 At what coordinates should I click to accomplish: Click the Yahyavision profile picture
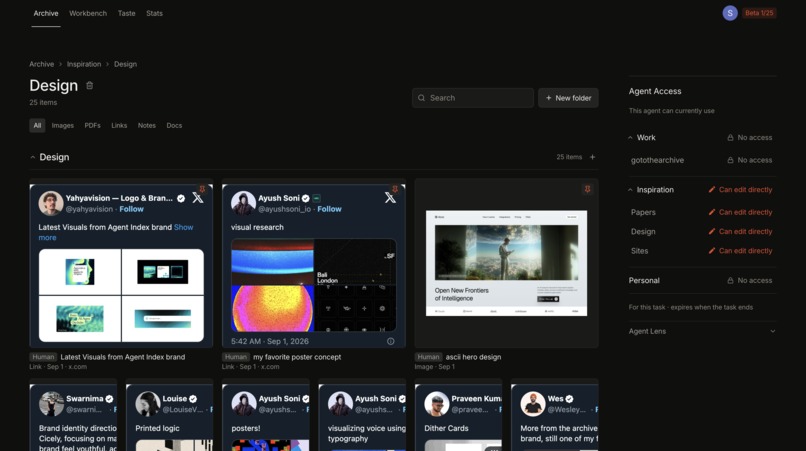pos(50,203)
